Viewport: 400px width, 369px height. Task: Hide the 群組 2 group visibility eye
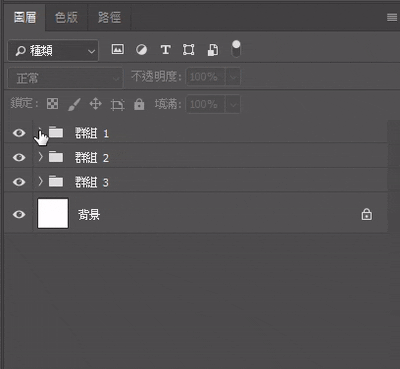coord(19,157)
